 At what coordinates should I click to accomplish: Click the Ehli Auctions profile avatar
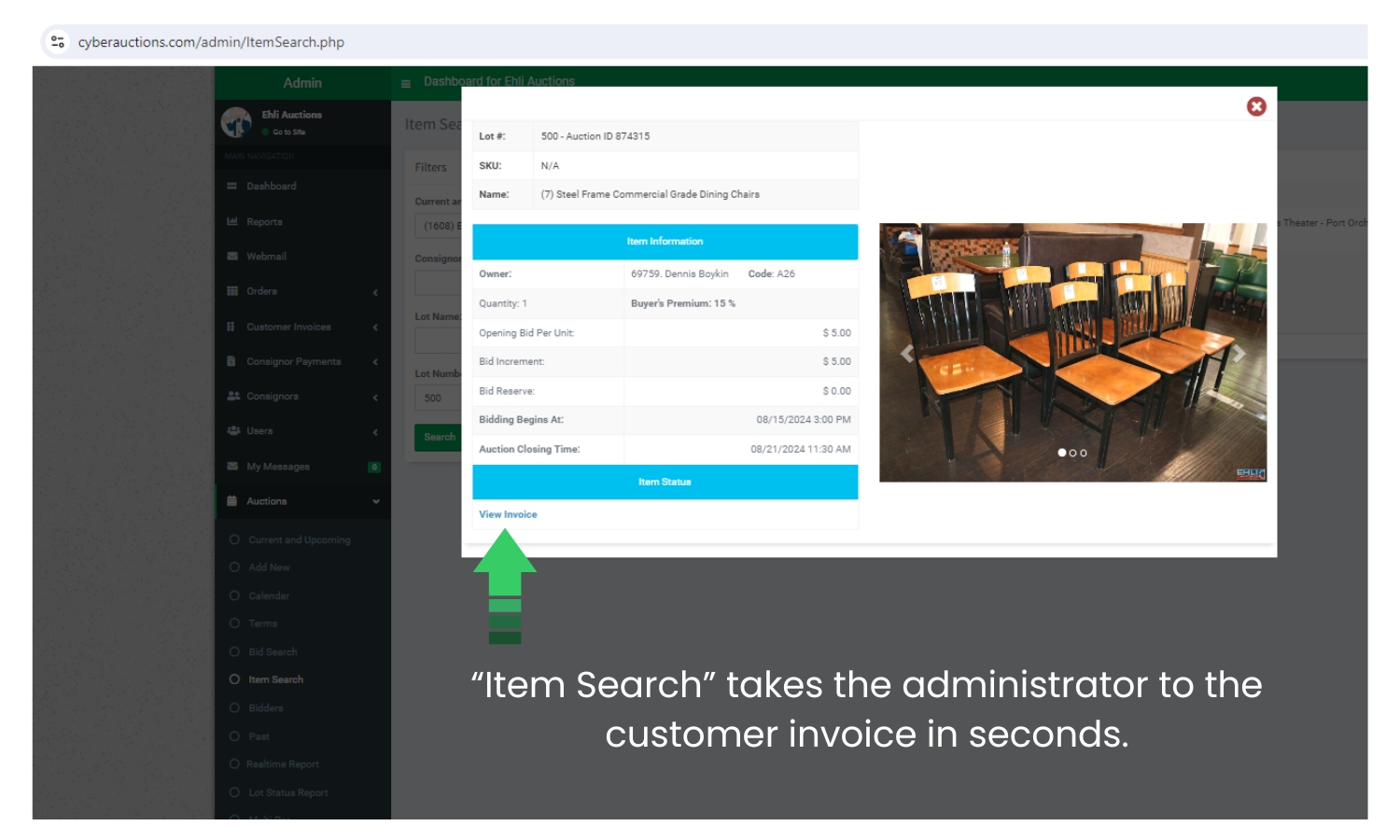click(236, 121)
